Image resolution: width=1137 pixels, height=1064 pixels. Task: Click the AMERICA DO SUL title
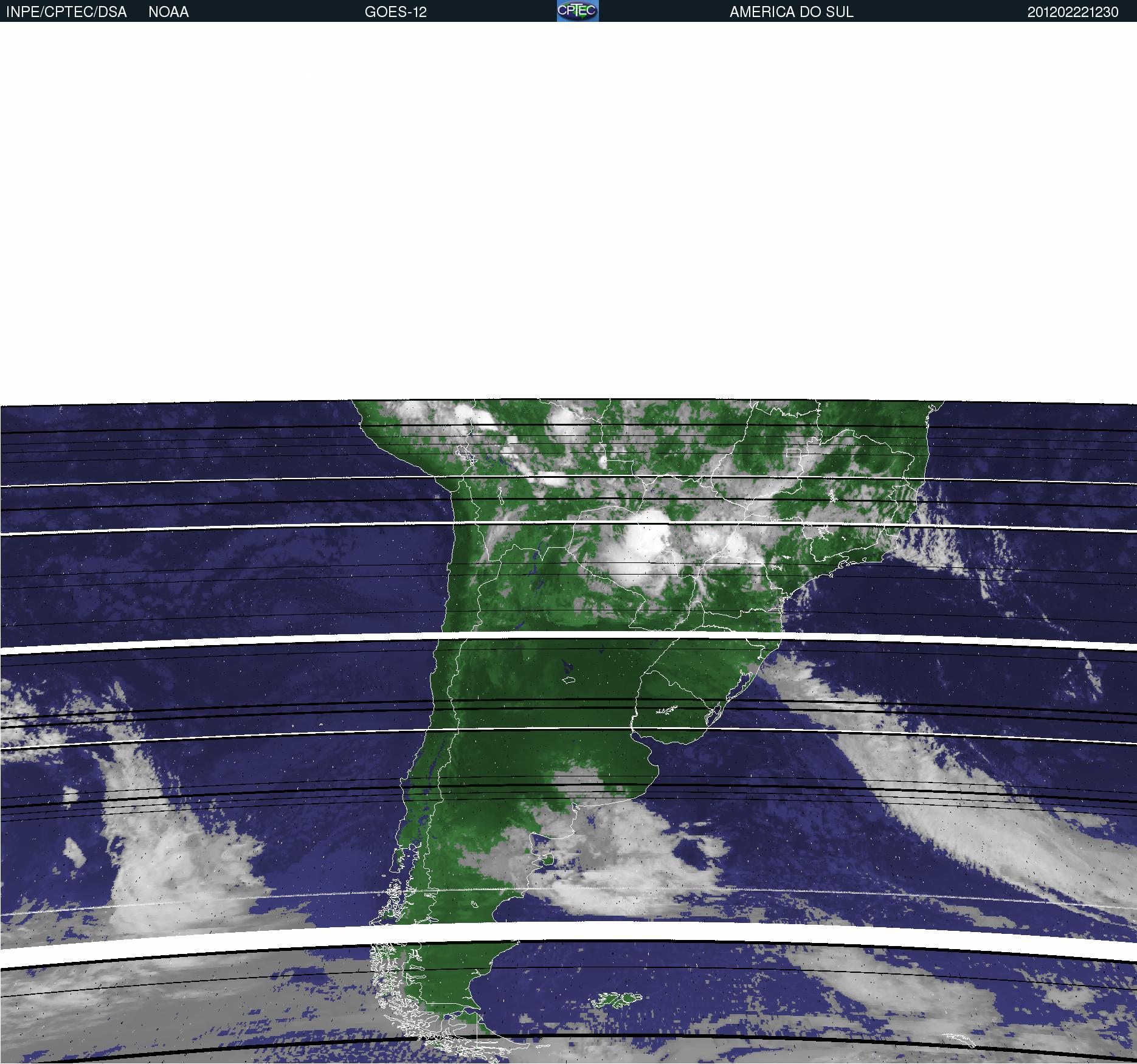point(792,12)
